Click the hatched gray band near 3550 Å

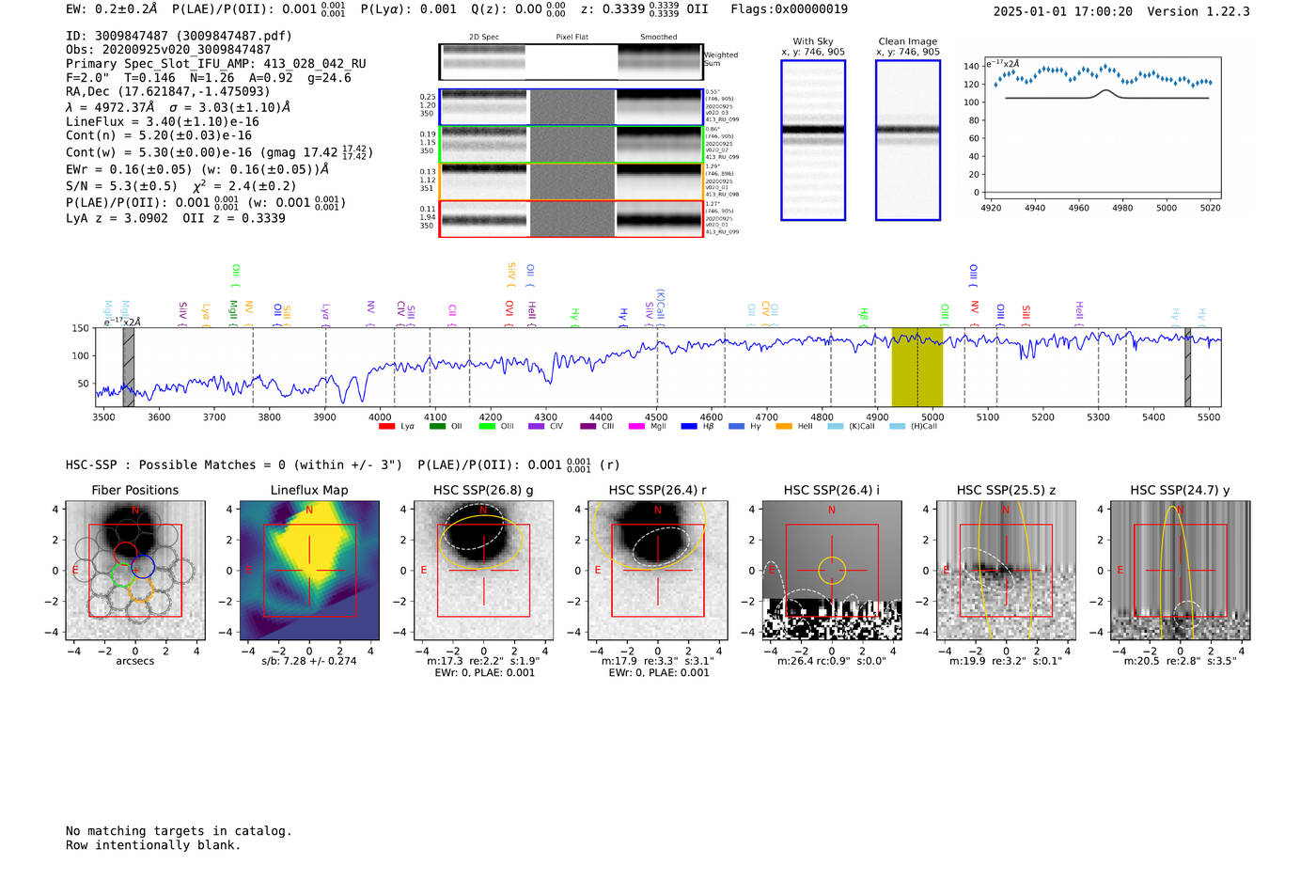[x=129, y=368]
